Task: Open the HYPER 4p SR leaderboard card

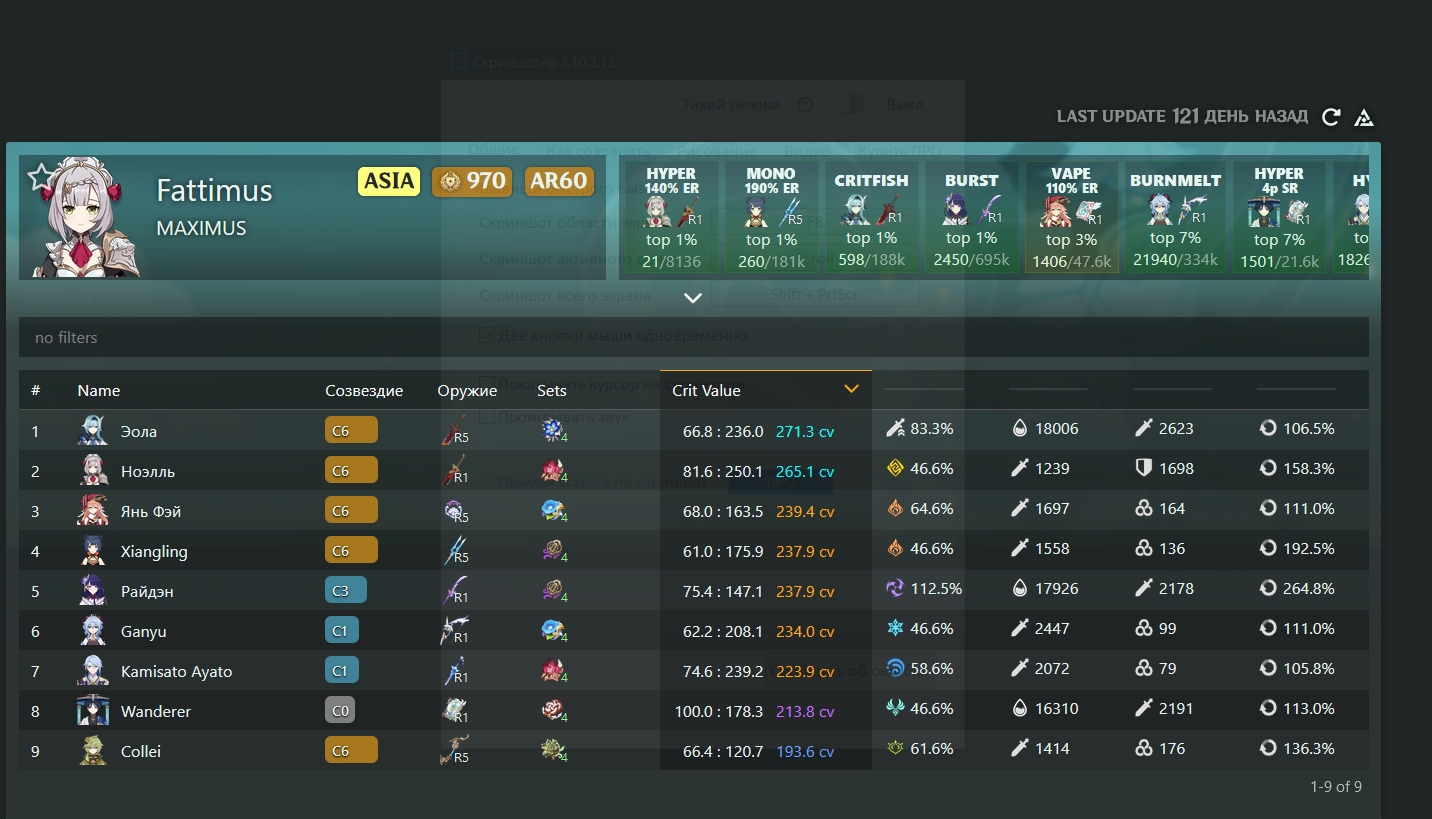Action: tap(1279, 218)
